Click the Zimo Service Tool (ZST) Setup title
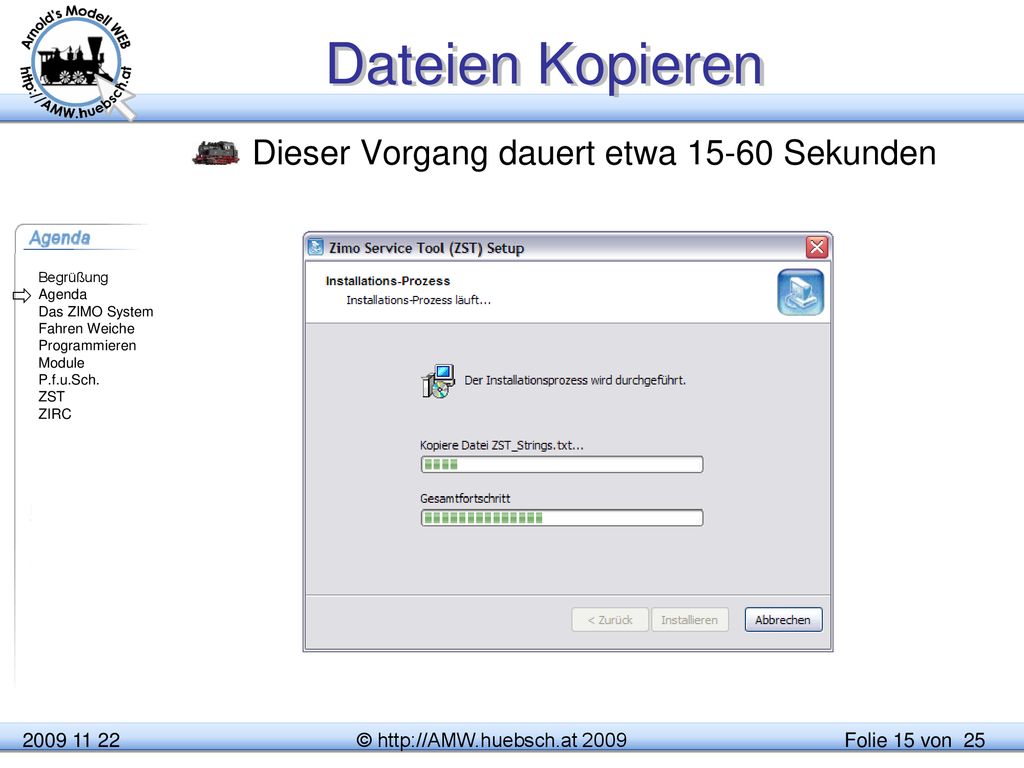 426,248
